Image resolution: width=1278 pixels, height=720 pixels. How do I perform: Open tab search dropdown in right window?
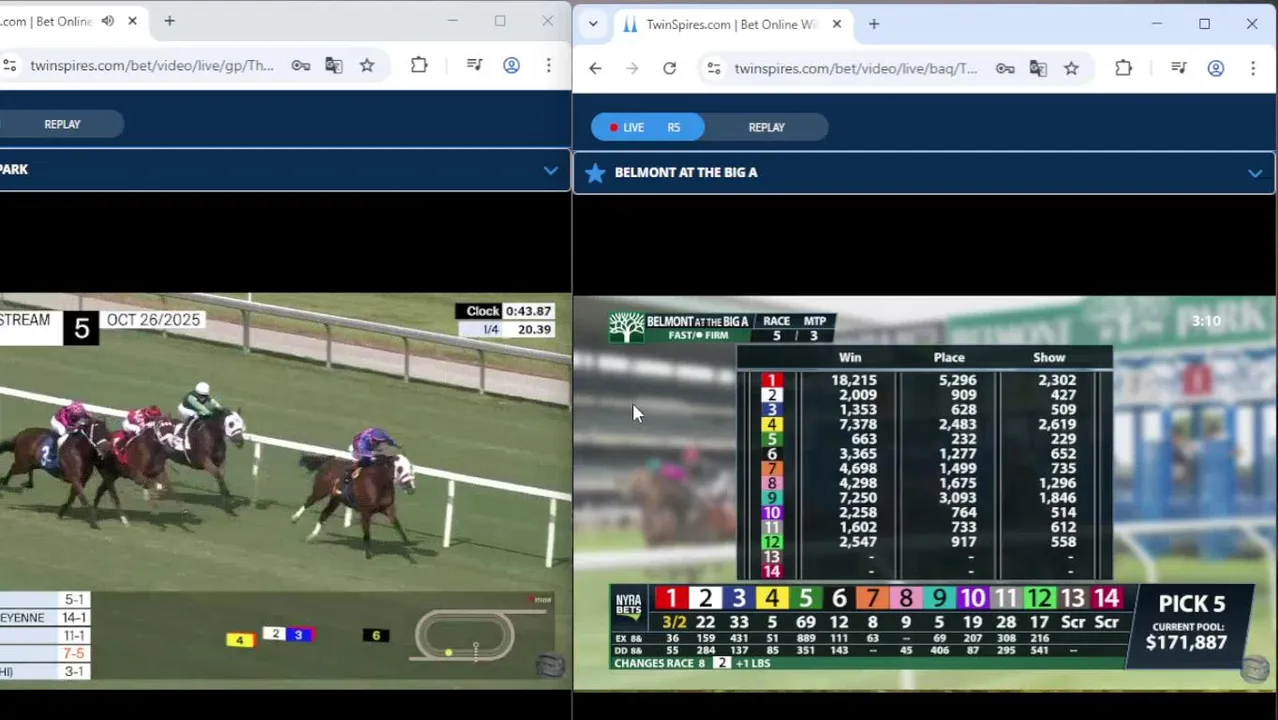pyautogui.click(x=593, y=24)
